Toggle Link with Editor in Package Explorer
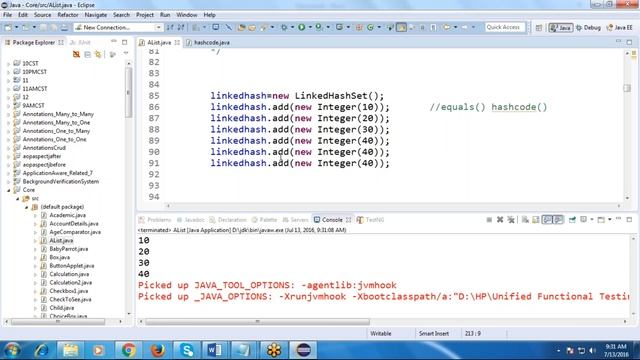 98,54
